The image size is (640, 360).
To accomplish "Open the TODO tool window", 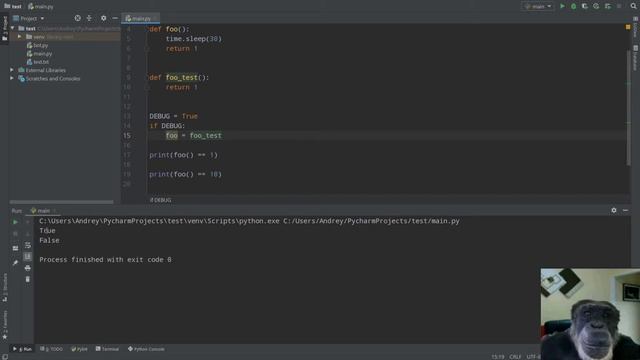I will pyautogui.click(x=51, y=349).
